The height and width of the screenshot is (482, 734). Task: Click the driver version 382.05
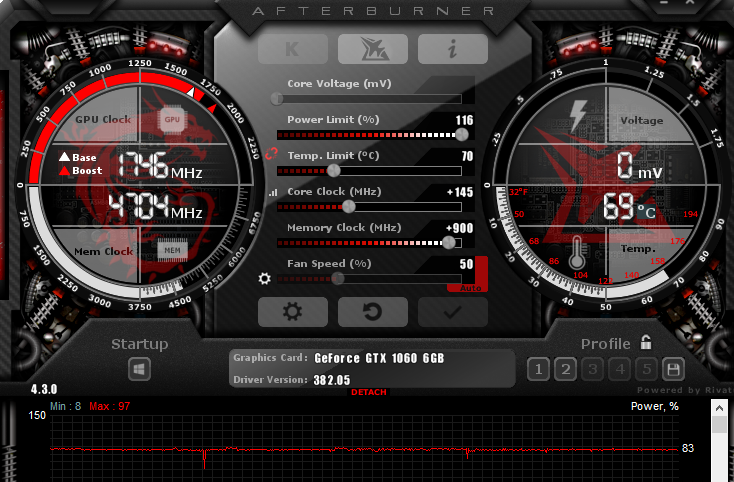[332, 380]
